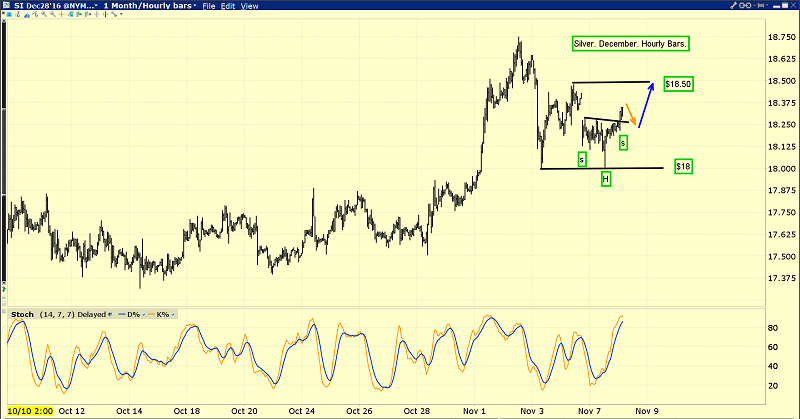
Task: Open the File menu
Action: (x=209, y=6)
